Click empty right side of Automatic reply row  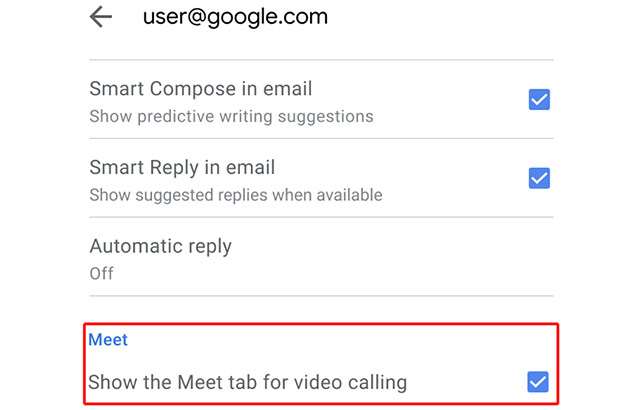click(x=450, y=258)
